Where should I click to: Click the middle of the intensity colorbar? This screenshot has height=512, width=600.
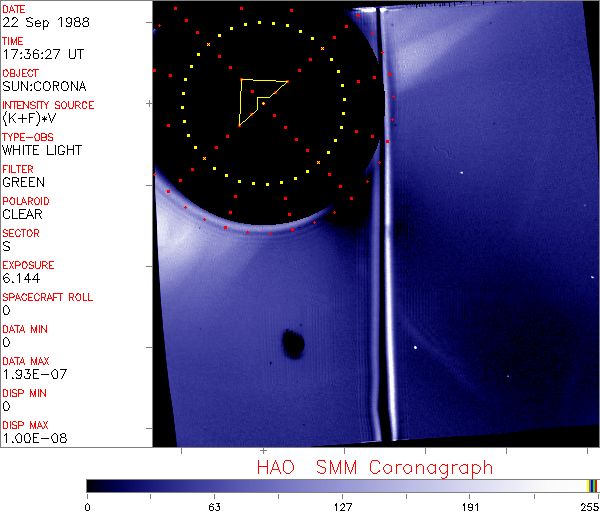[340, 485]
